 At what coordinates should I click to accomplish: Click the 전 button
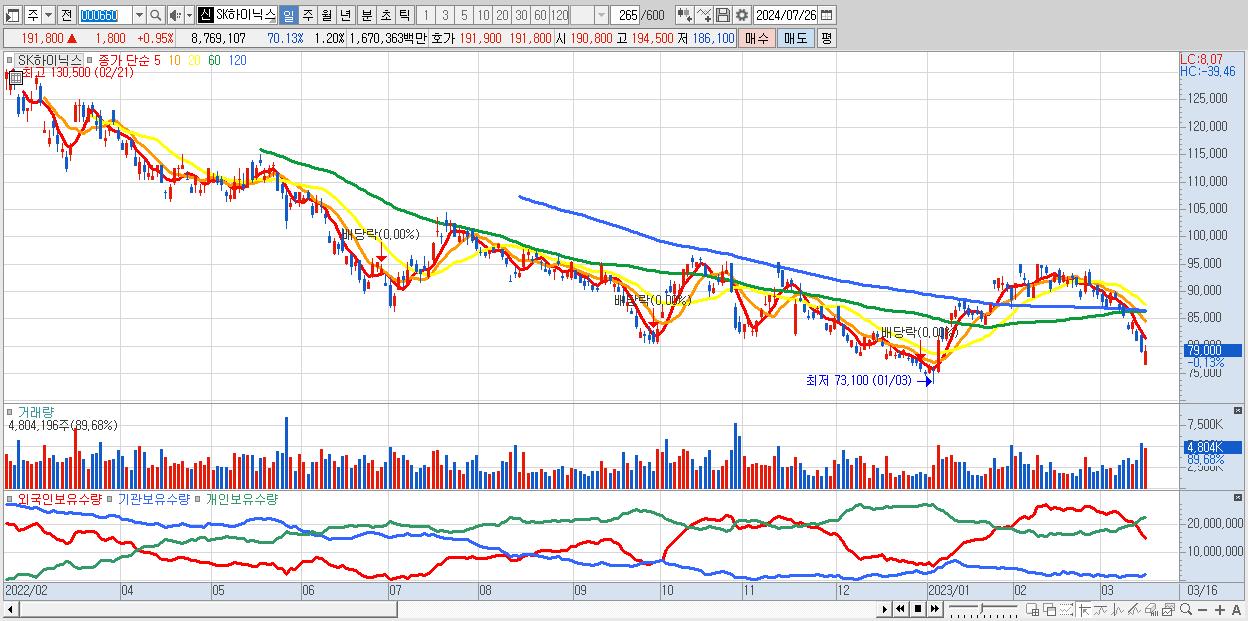66,15
